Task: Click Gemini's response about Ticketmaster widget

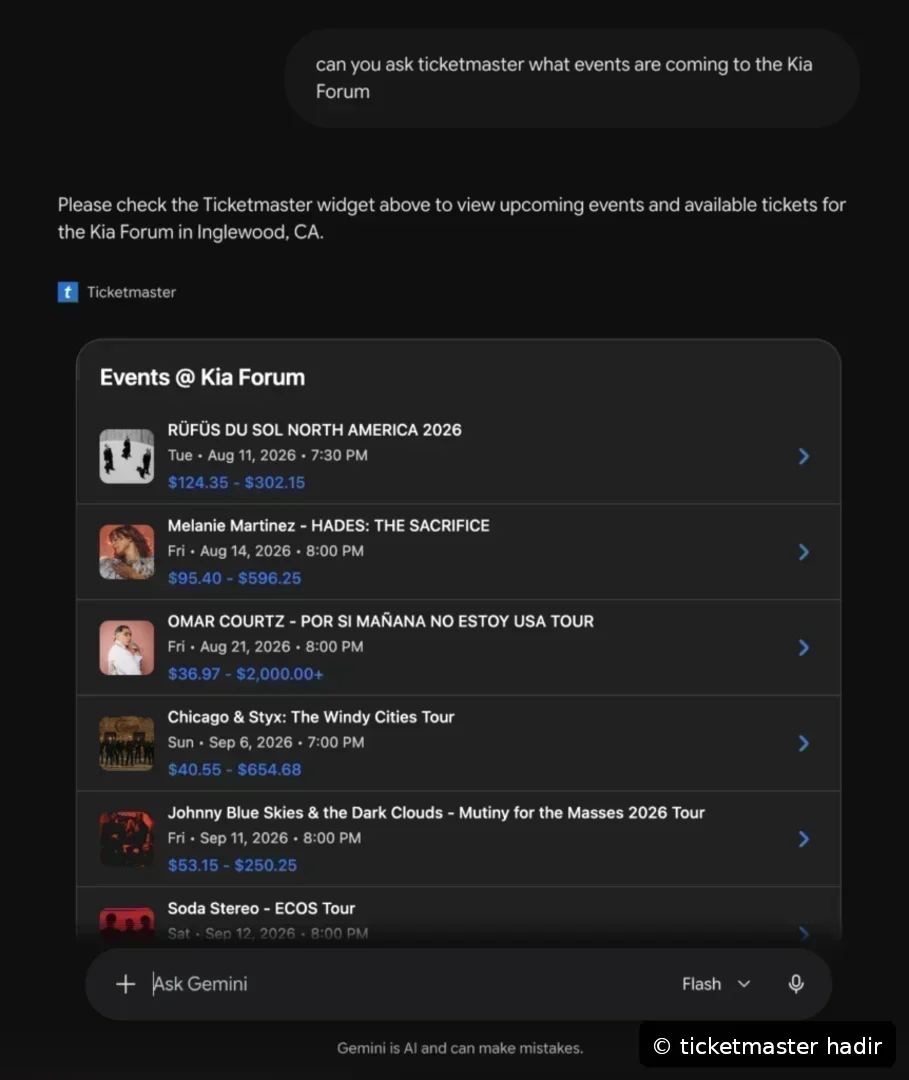Action: 452,218
